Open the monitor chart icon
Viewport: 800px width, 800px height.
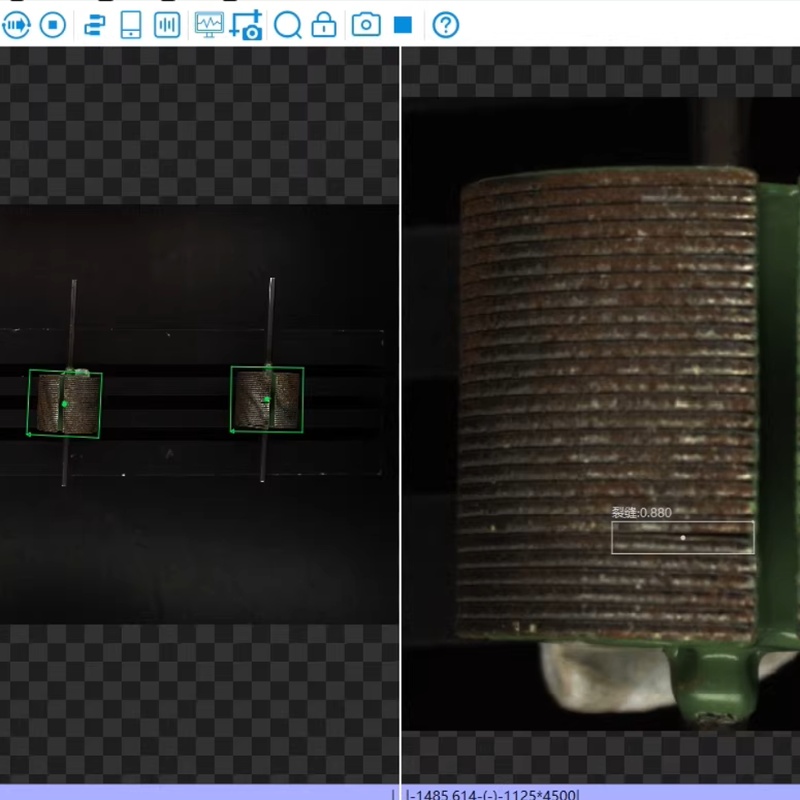click(209, 24)
